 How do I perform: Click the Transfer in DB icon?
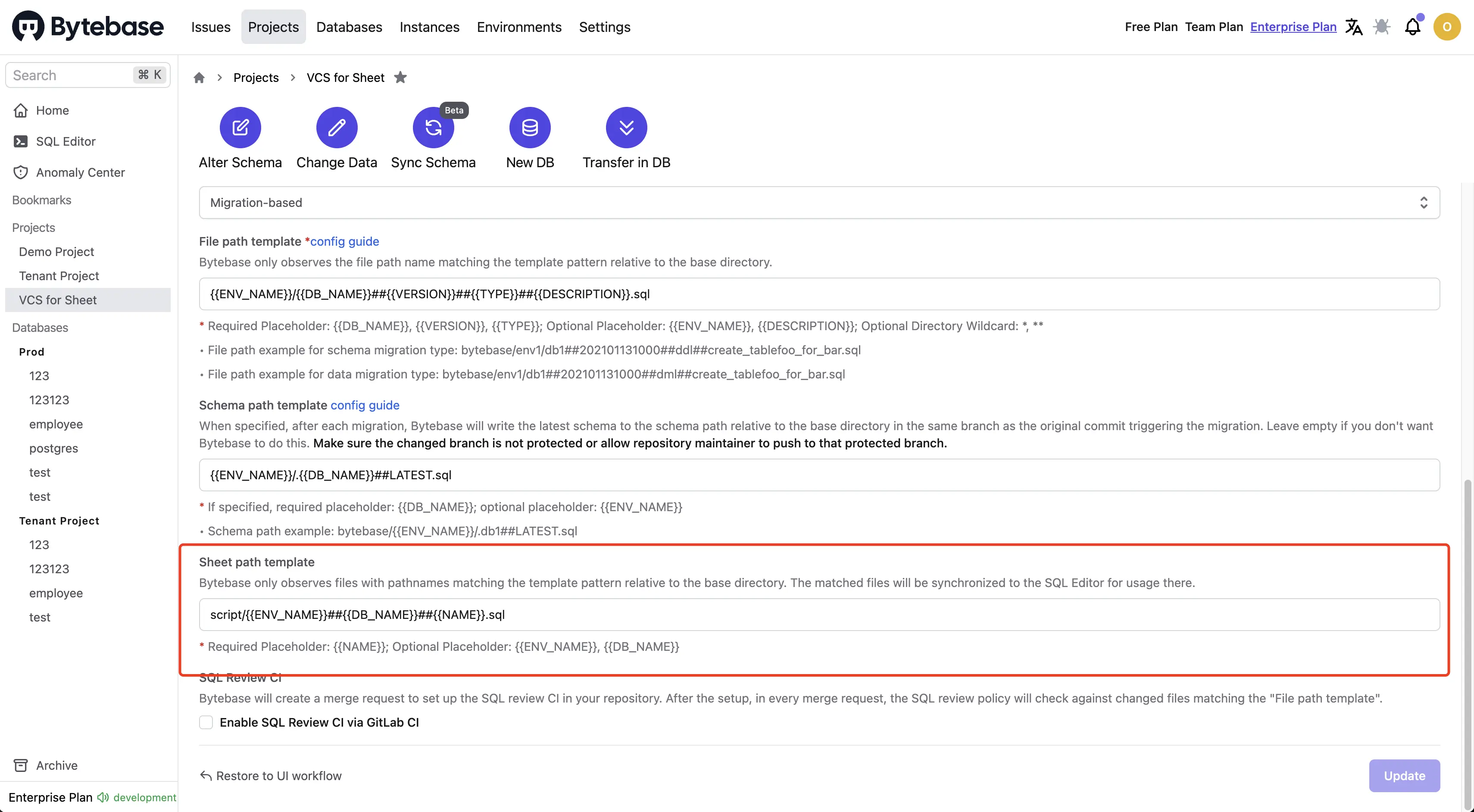(x=627, y=127)
